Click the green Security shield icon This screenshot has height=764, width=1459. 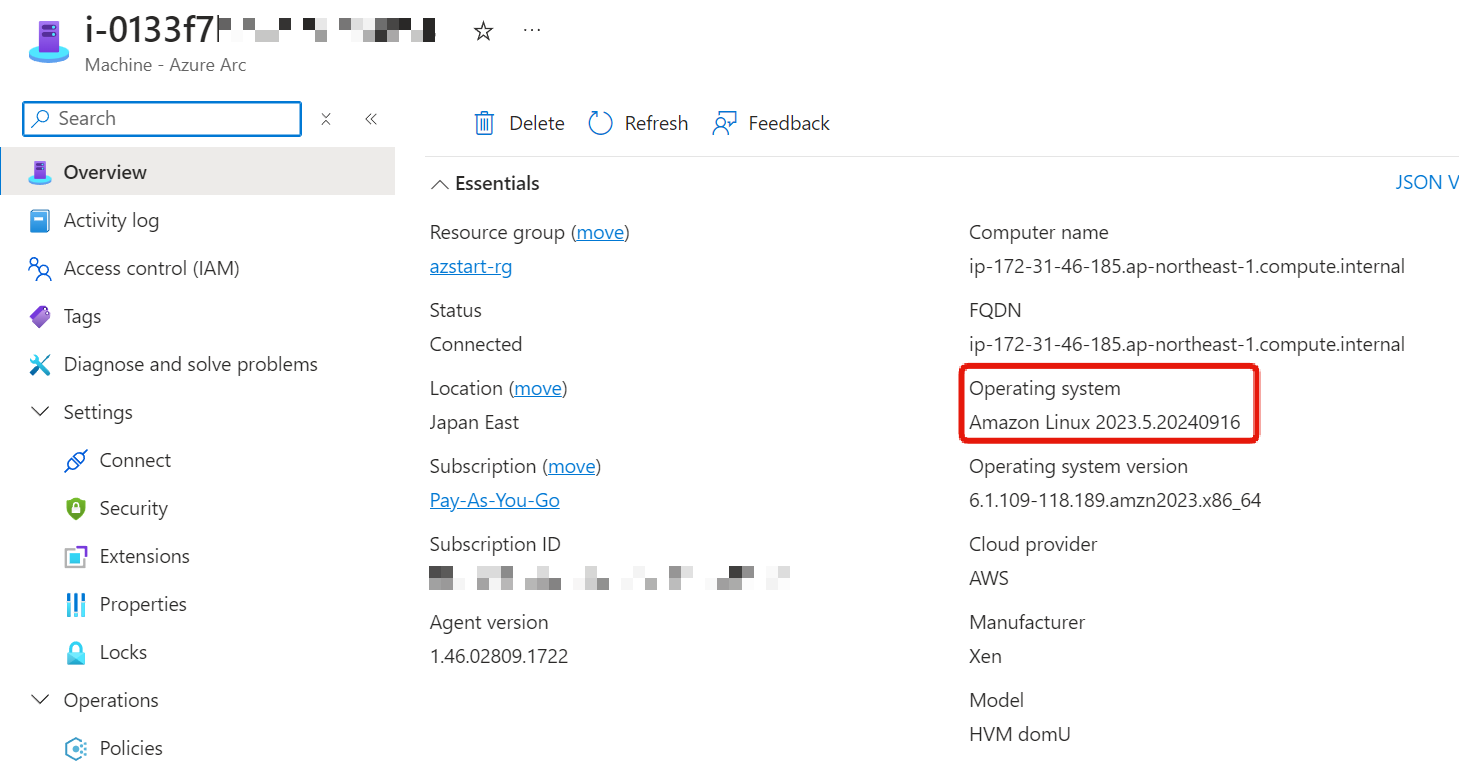tap(76, 508)
